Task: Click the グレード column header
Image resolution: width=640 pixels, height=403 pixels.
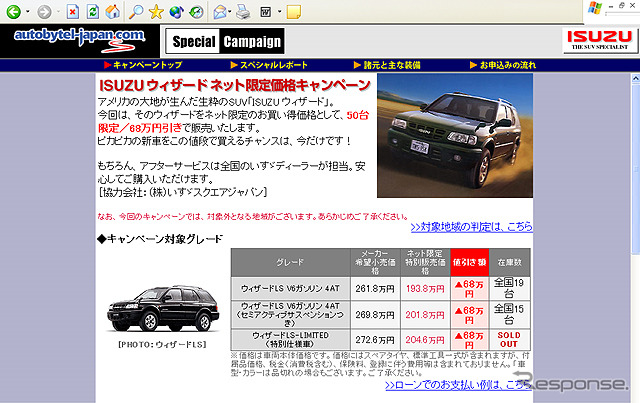Action: pyautogui.click(x=290, y=262)
